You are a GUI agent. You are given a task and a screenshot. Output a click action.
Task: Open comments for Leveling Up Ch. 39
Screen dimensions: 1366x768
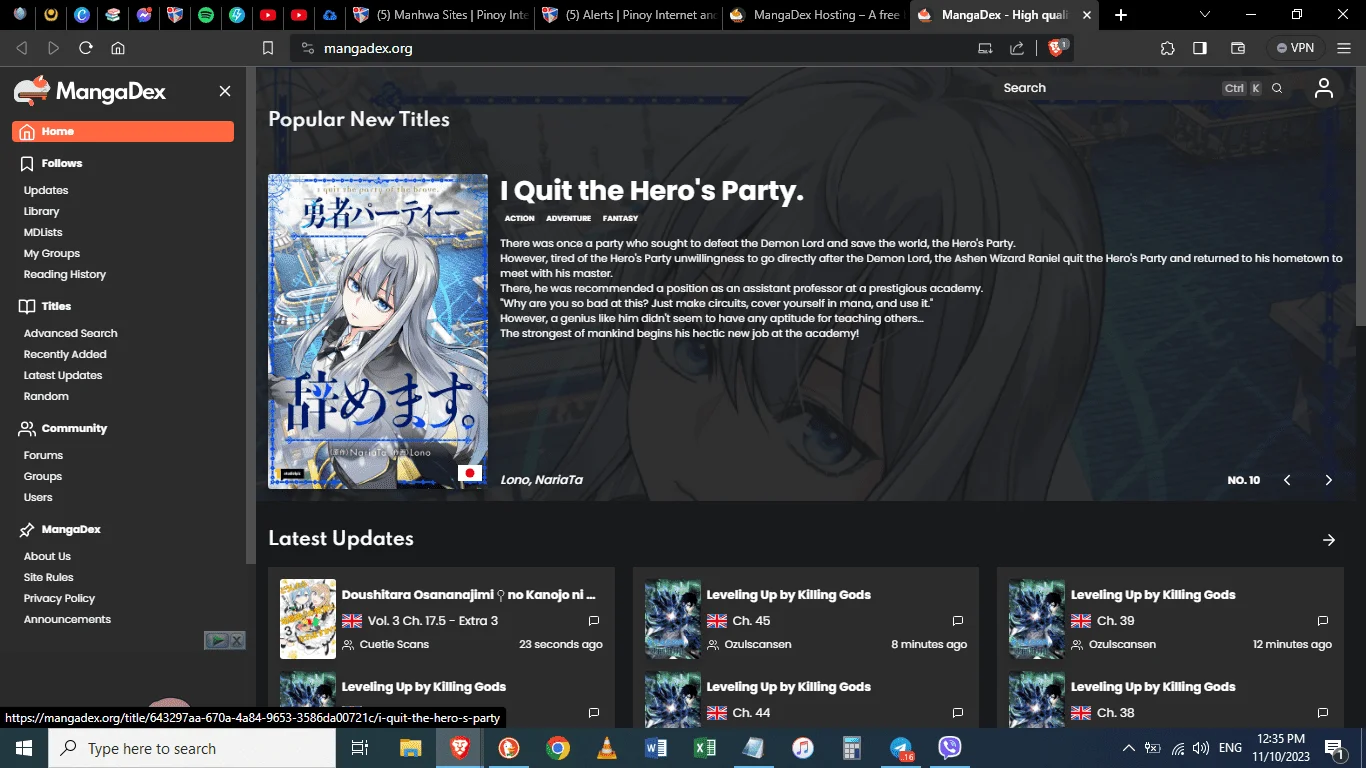click(1323, 621)
